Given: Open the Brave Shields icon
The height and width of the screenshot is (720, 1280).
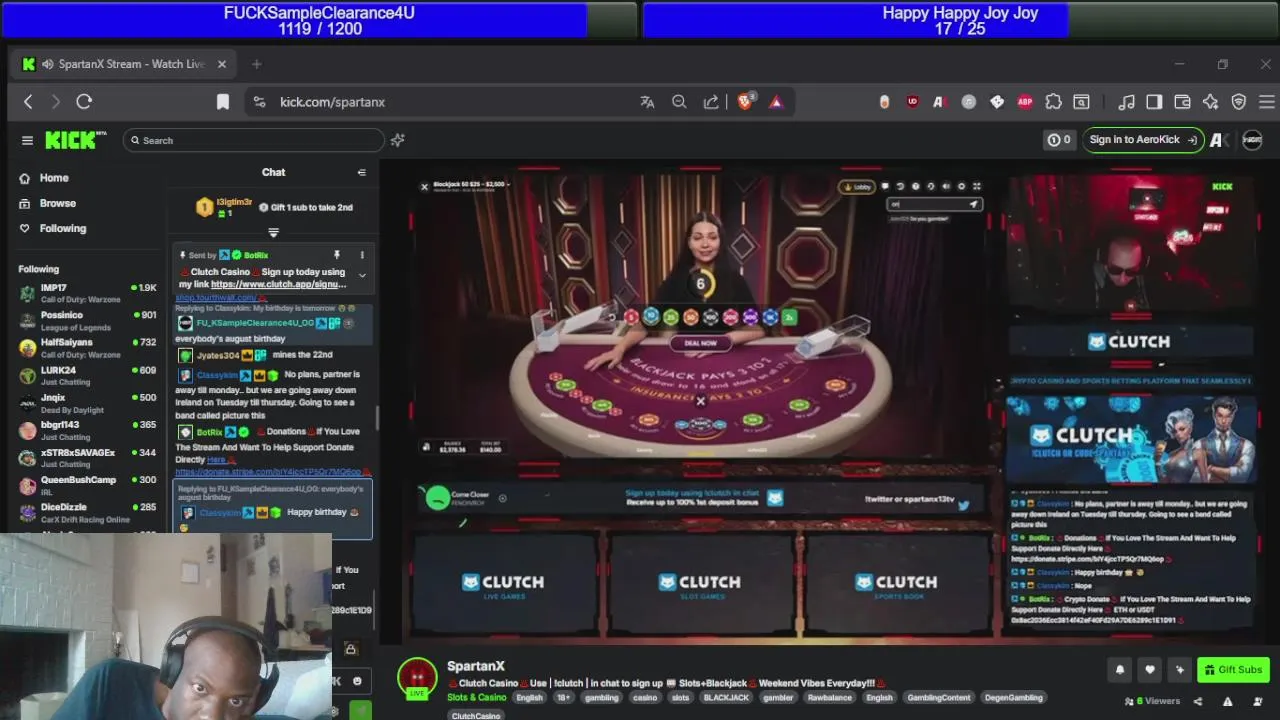Looking at the screenshot, I should (x=746, y=101).
